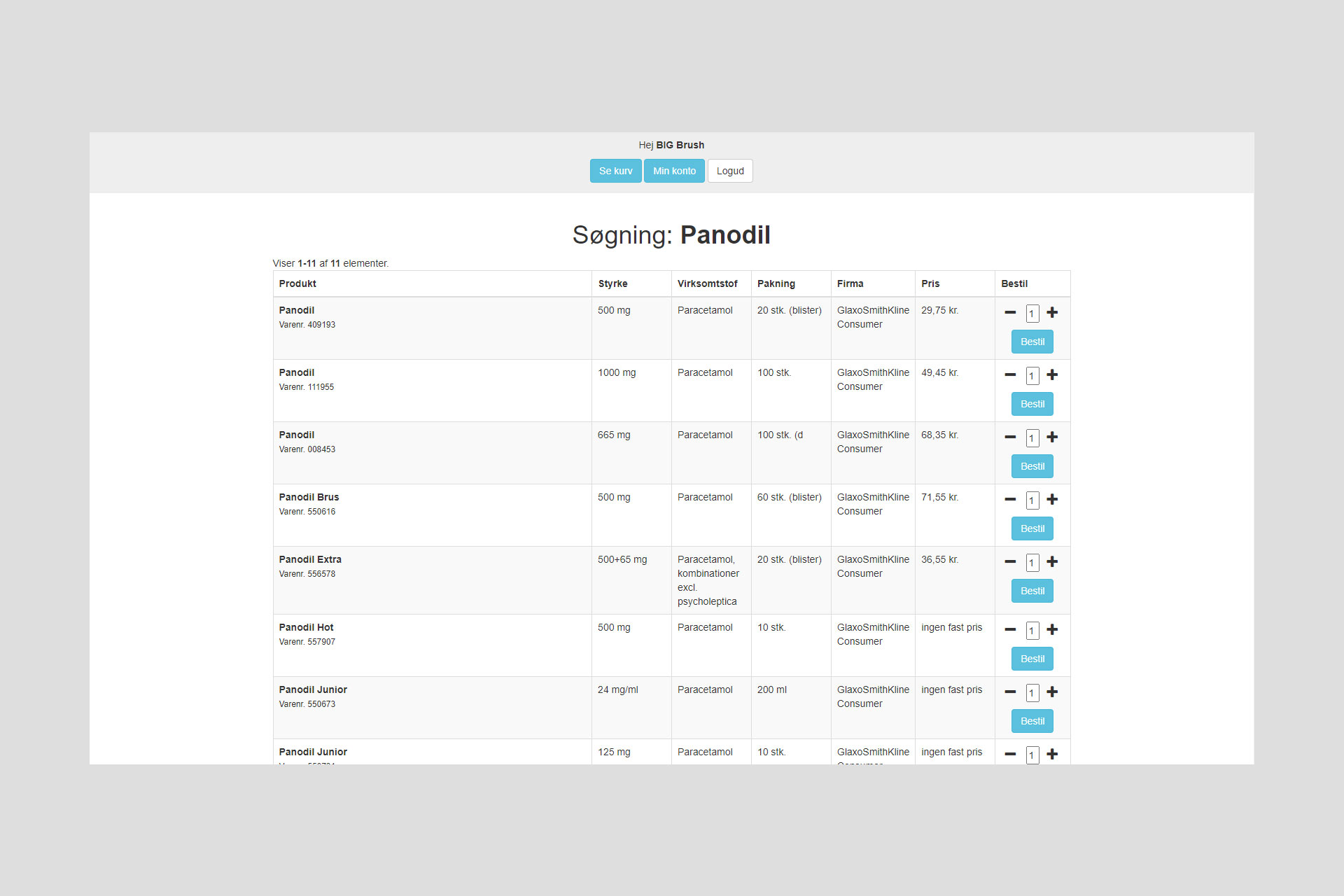Increase quantity for Panodil 665 mg row

coord(1052,437)
